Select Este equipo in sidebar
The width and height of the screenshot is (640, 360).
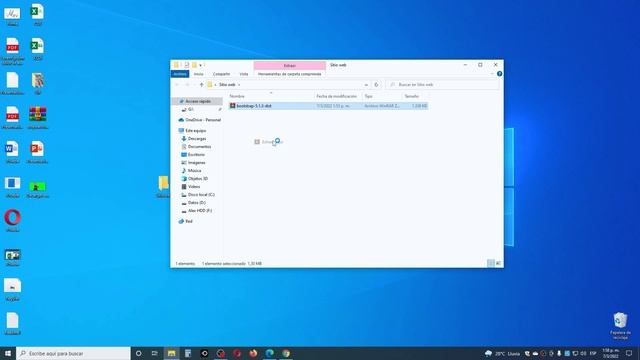(x=192, y=131)
